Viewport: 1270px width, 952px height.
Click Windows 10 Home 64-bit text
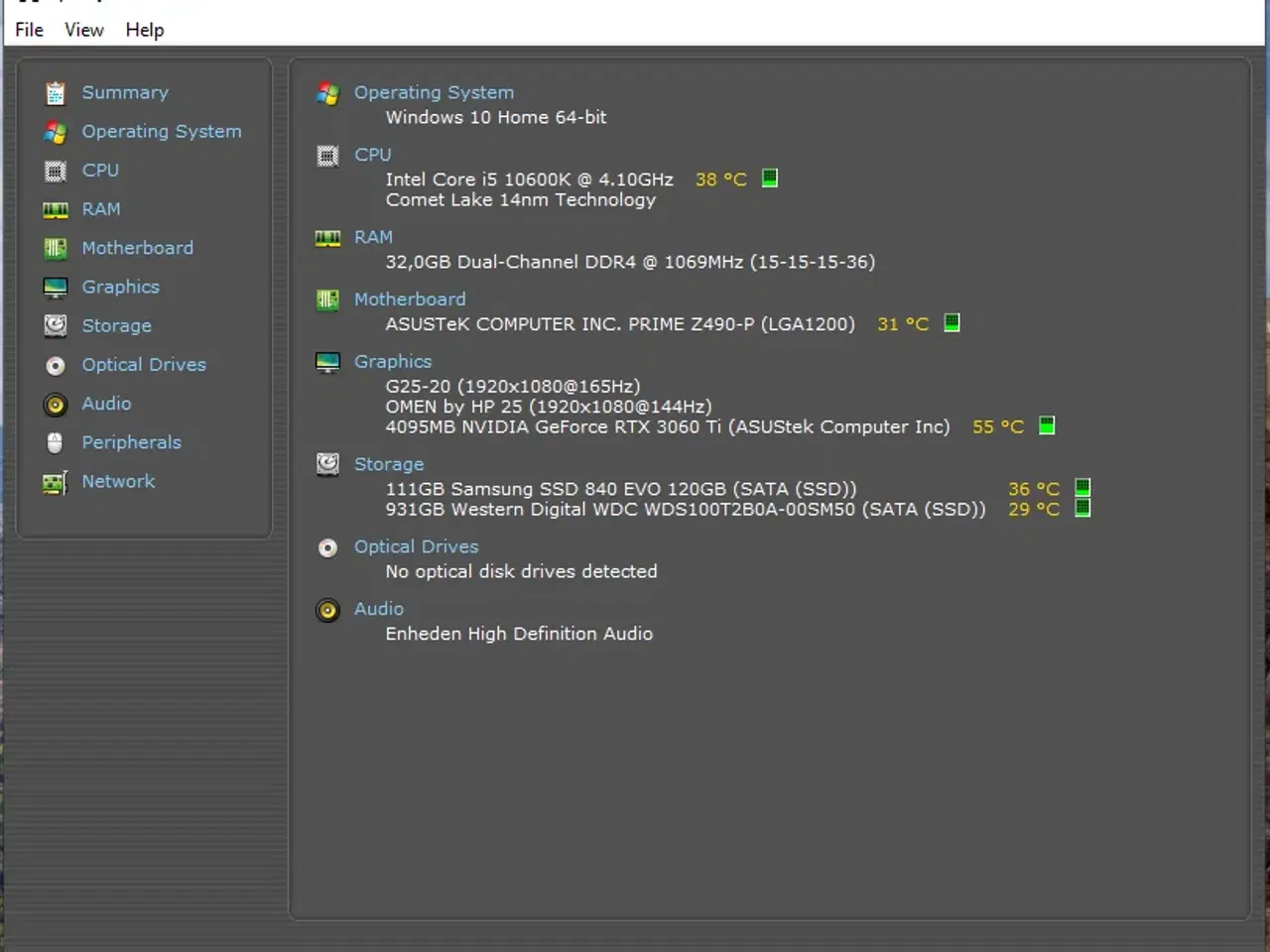(x=496, y=117)
